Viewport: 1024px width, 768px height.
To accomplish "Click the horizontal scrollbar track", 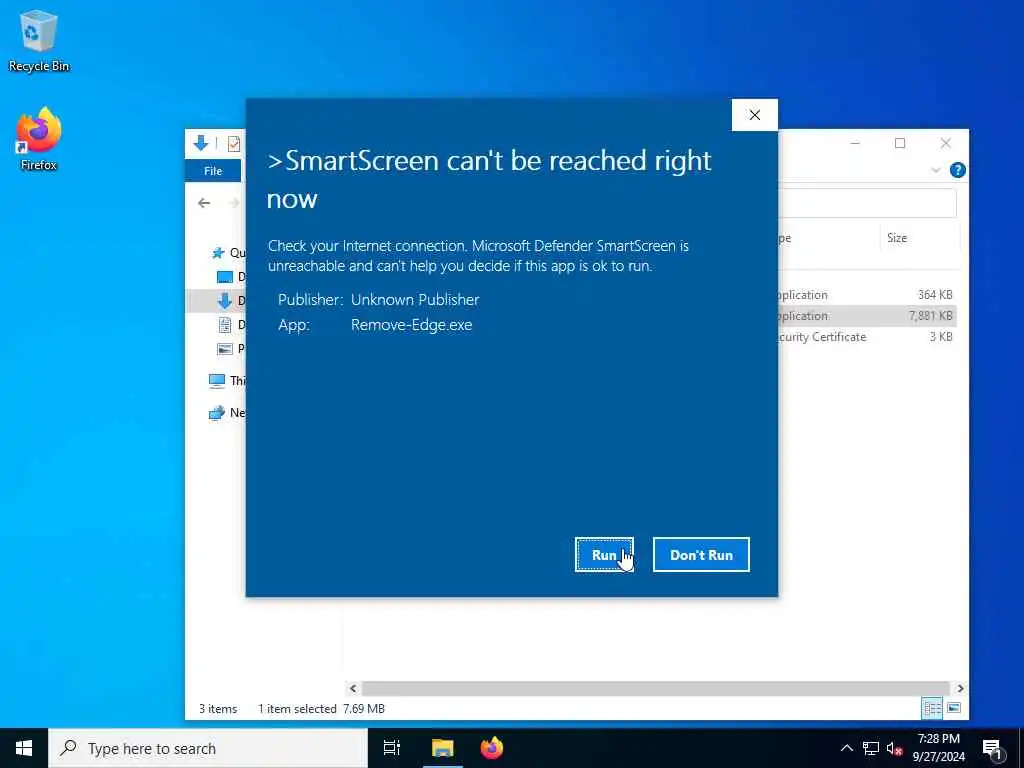I will pos(656,688).
